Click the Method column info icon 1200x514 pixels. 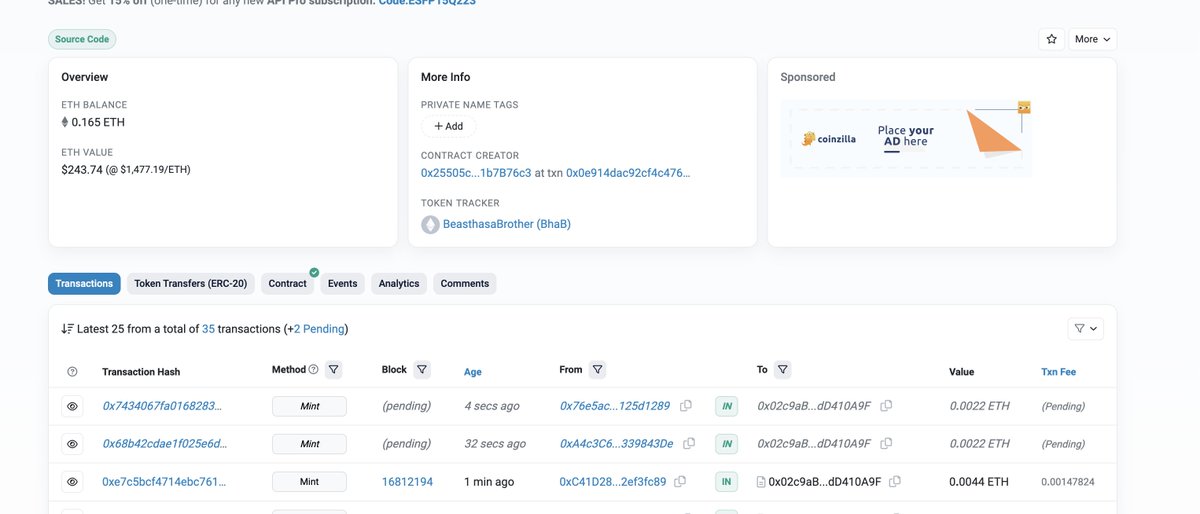(x=313, y=370)
